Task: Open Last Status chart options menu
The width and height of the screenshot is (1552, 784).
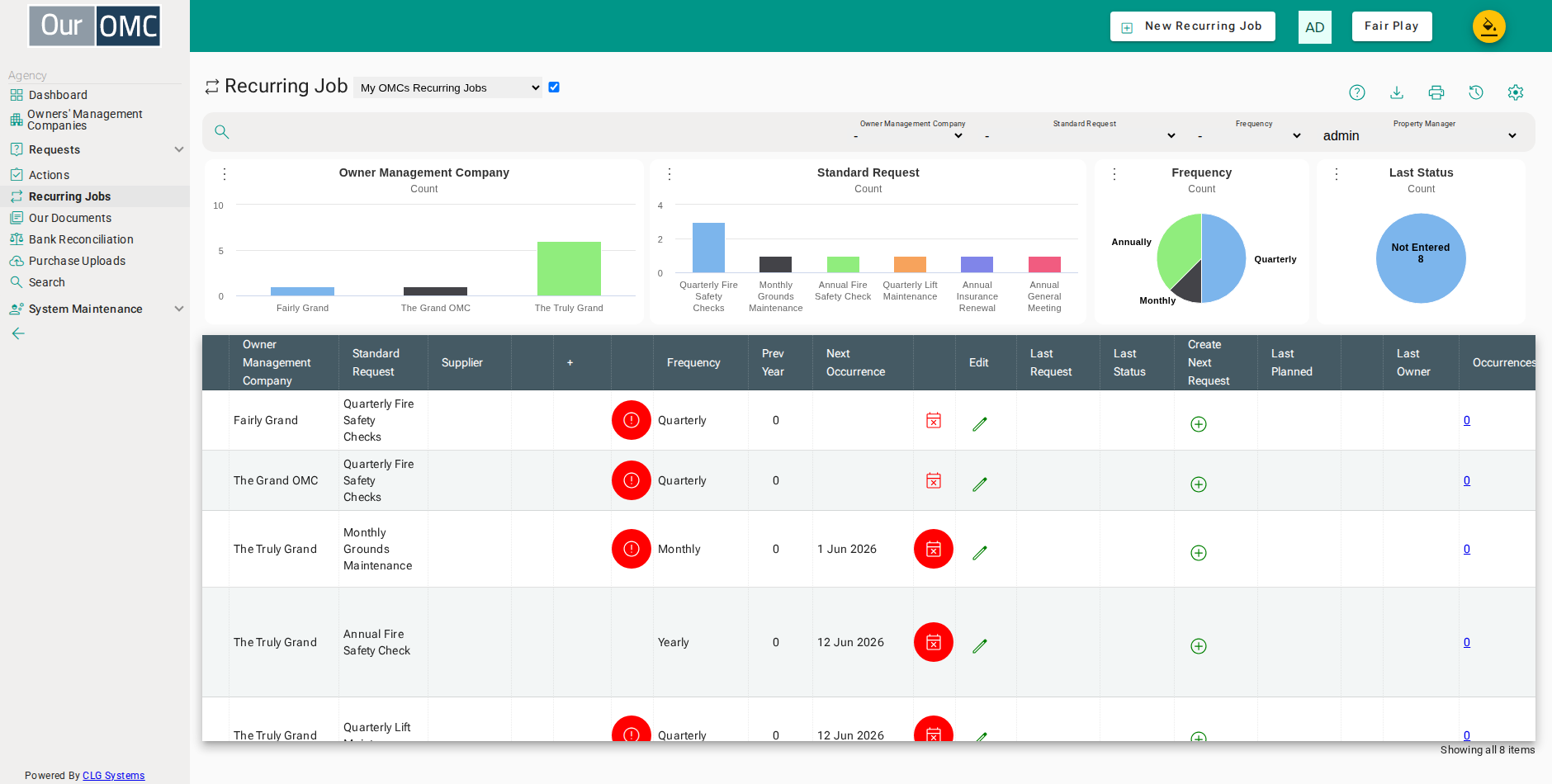Action: (1337, 174)
